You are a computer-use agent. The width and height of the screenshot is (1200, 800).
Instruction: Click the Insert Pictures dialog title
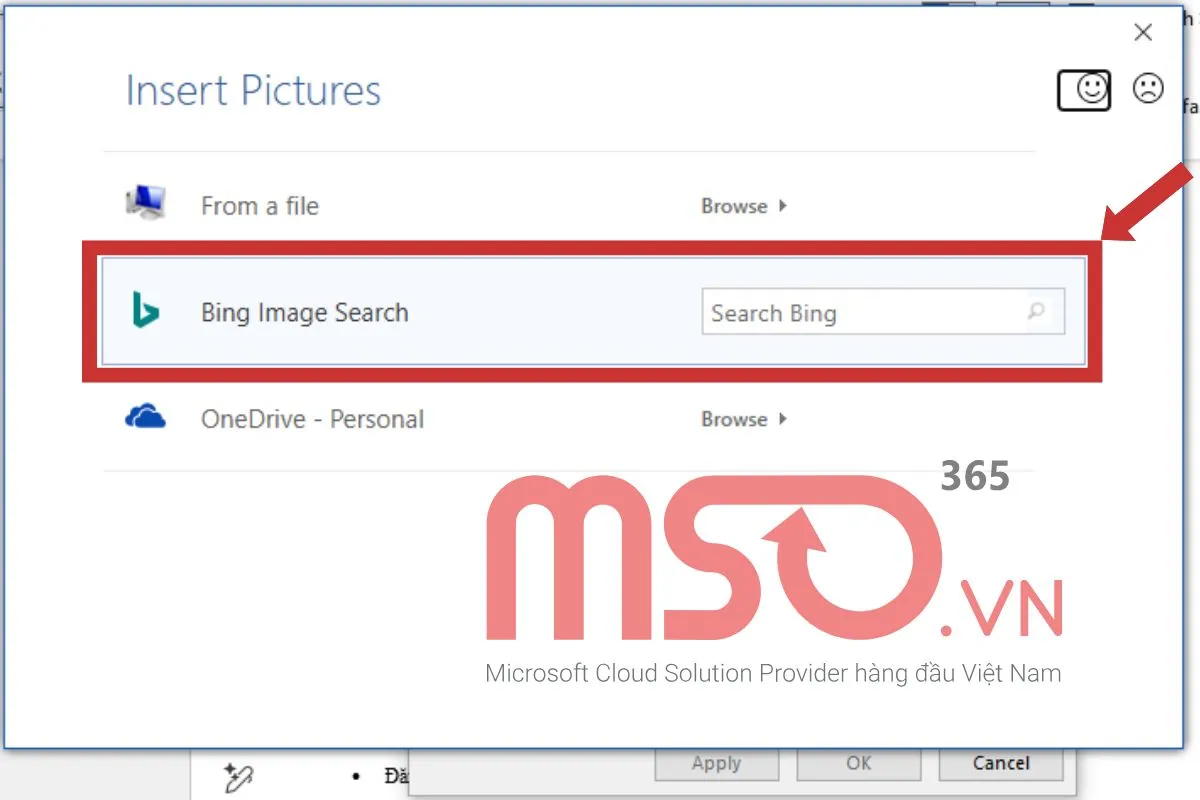coord(253,91)
